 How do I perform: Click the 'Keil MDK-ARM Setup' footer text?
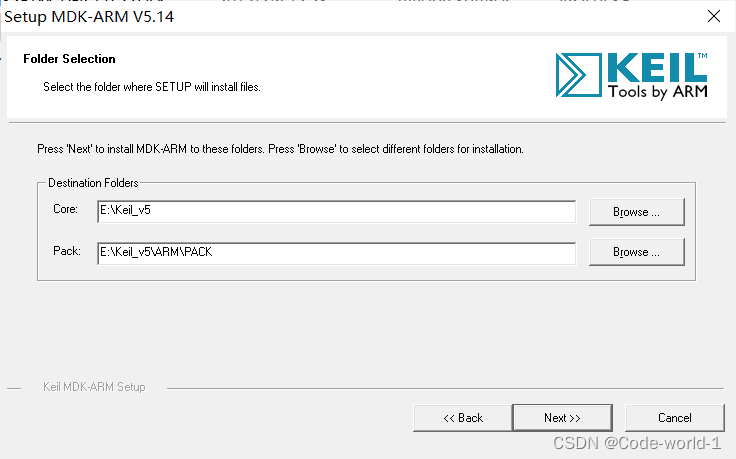(x=94, y=387)
